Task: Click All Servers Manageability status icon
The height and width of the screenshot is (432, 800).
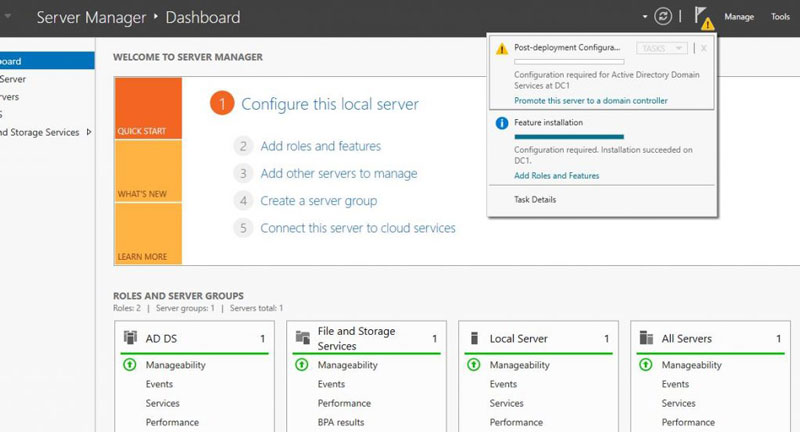Action: pyautogui.click(x=645, y=365)
